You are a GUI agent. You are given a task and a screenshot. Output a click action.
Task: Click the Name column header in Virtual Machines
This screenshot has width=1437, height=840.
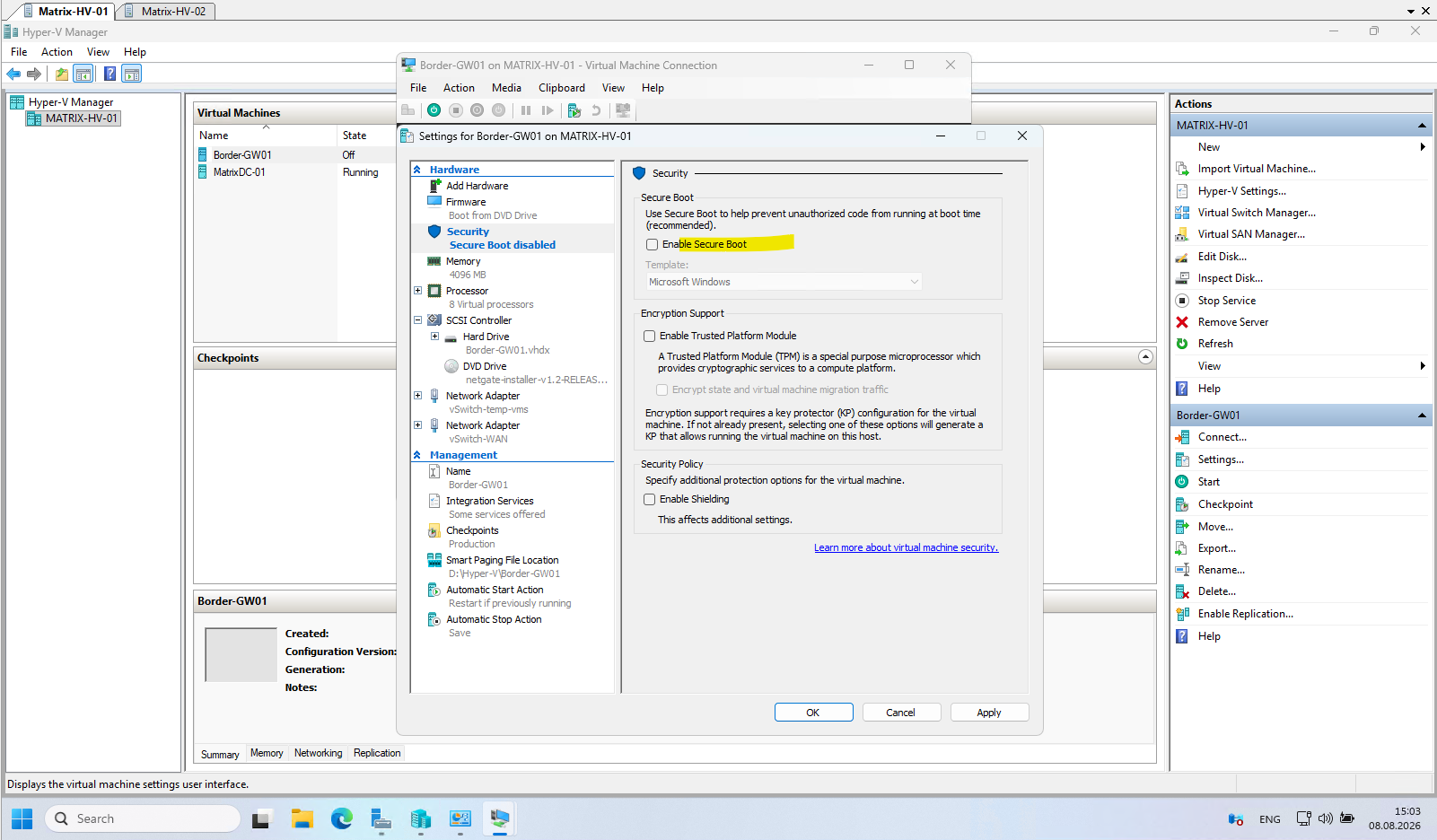coord(266,136)
